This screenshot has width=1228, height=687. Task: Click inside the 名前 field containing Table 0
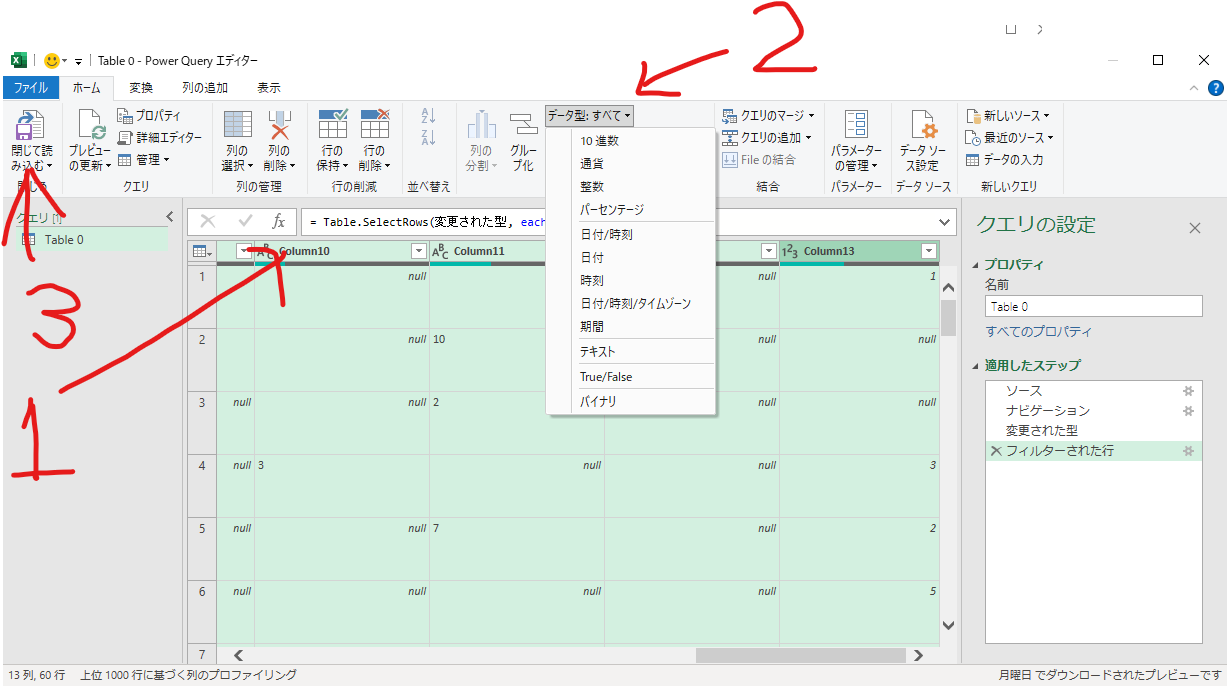click(1093, 307)
